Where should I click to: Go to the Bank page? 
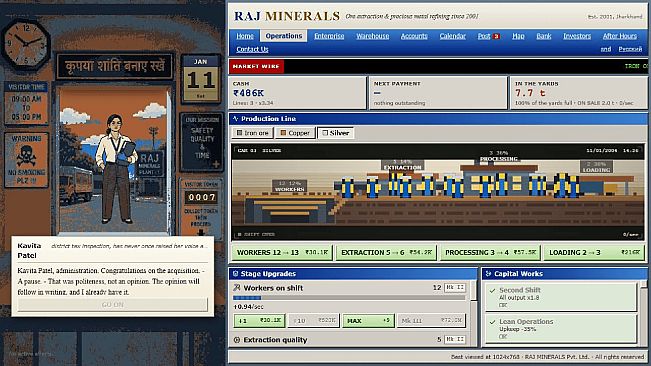coord(543,36)
